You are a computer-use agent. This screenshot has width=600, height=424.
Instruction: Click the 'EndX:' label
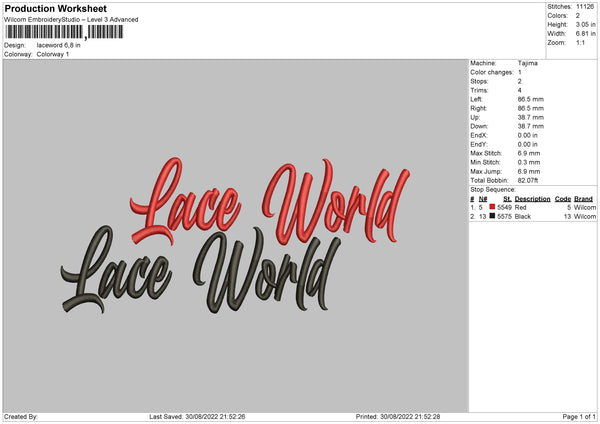pyautogui.click(x=479, y=135)
